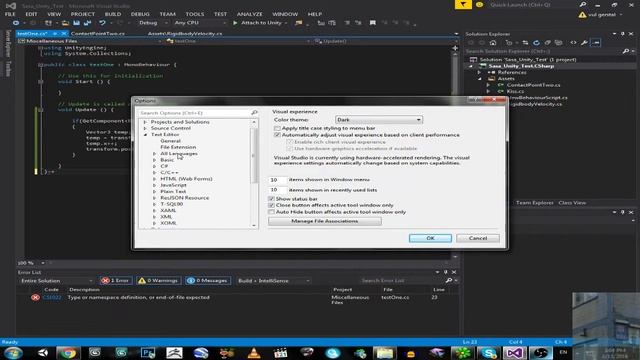Image resolution: width=640 pixels, height=360 pixels.
Task: Open the Debug configuration dropdown
Action: tap(153, 23)
